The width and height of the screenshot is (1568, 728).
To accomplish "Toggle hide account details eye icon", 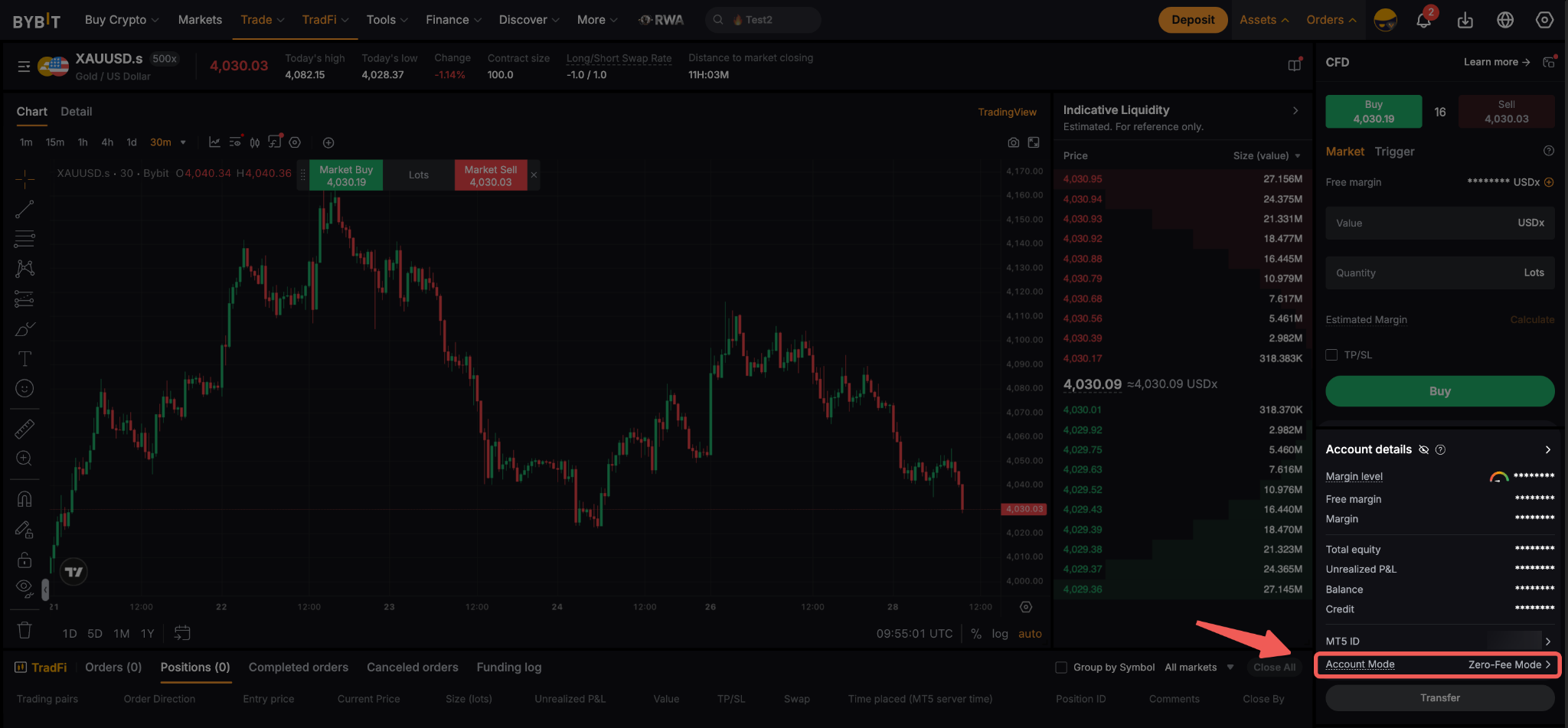I will [x=1423, y=449].
